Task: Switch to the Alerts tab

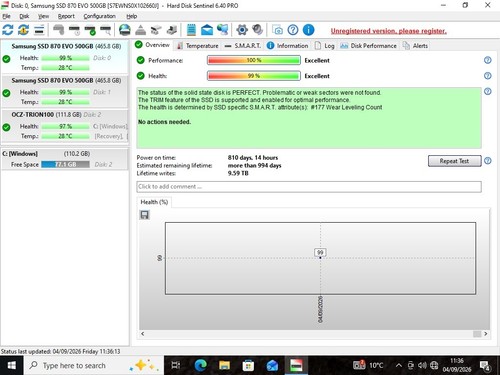Action: (x=415, y=46)
